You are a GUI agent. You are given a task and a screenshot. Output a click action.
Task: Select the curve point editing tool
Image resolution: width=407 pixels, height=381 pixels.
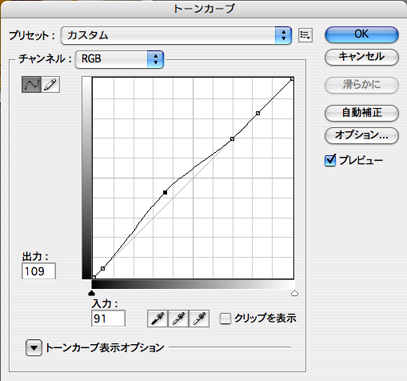click(31, 85)
